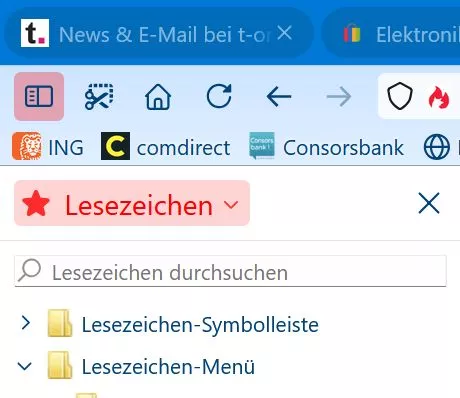Click the Lesezeichen durchsuchen search field

tap(230, 271)
